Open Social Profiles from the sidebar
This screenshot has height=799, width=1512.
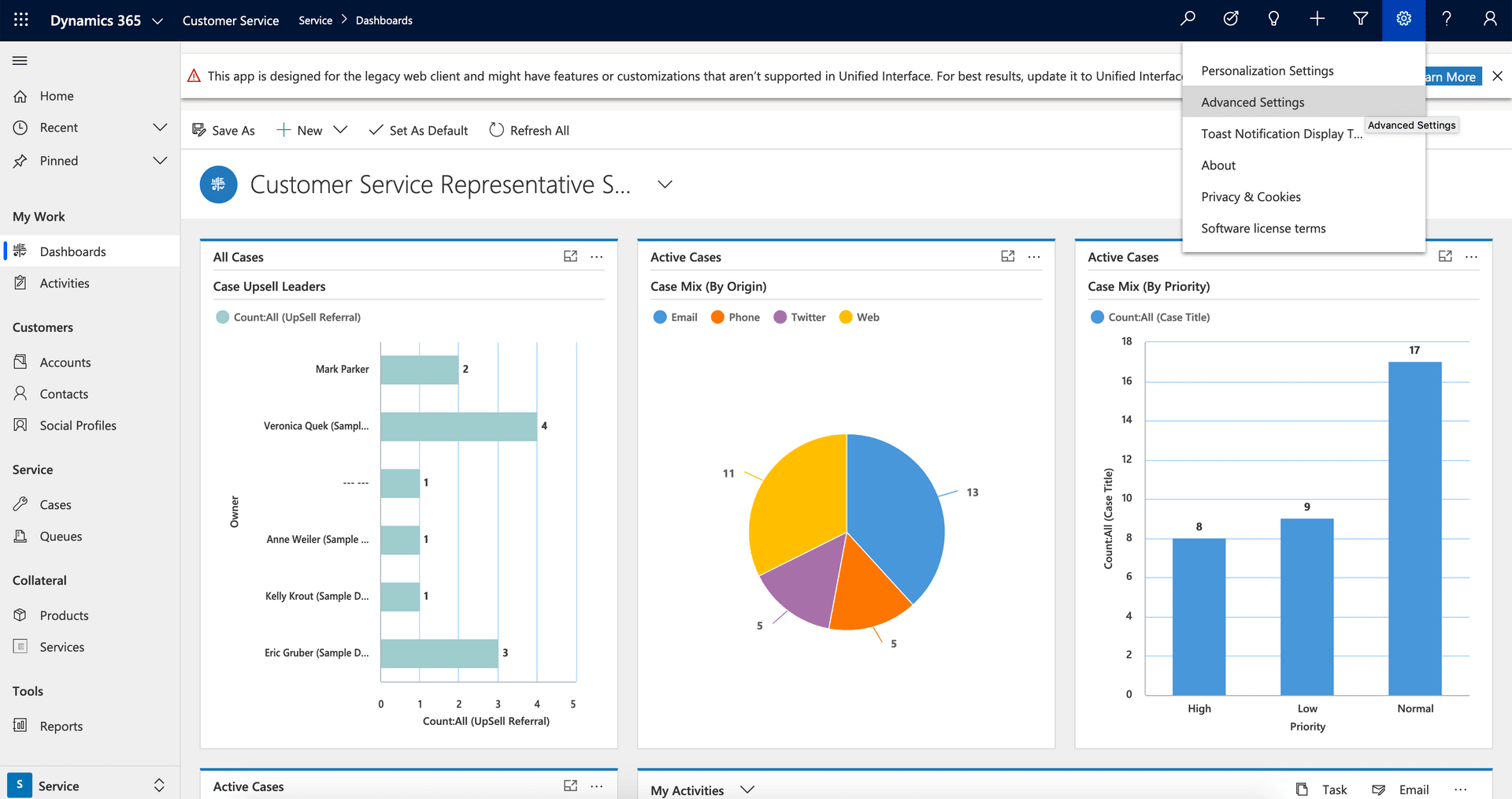point(77,425)
